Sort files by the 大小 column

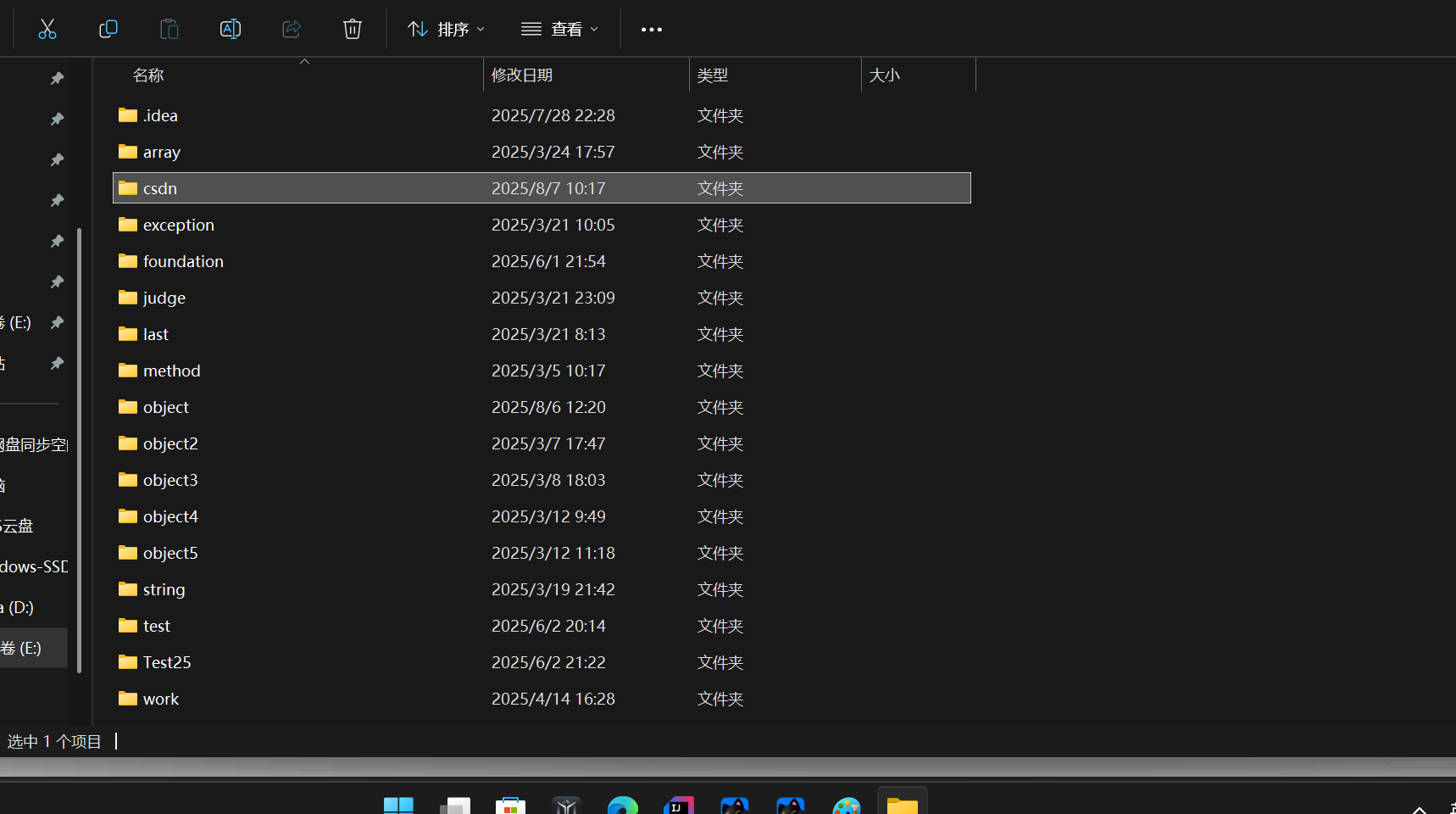885,75
